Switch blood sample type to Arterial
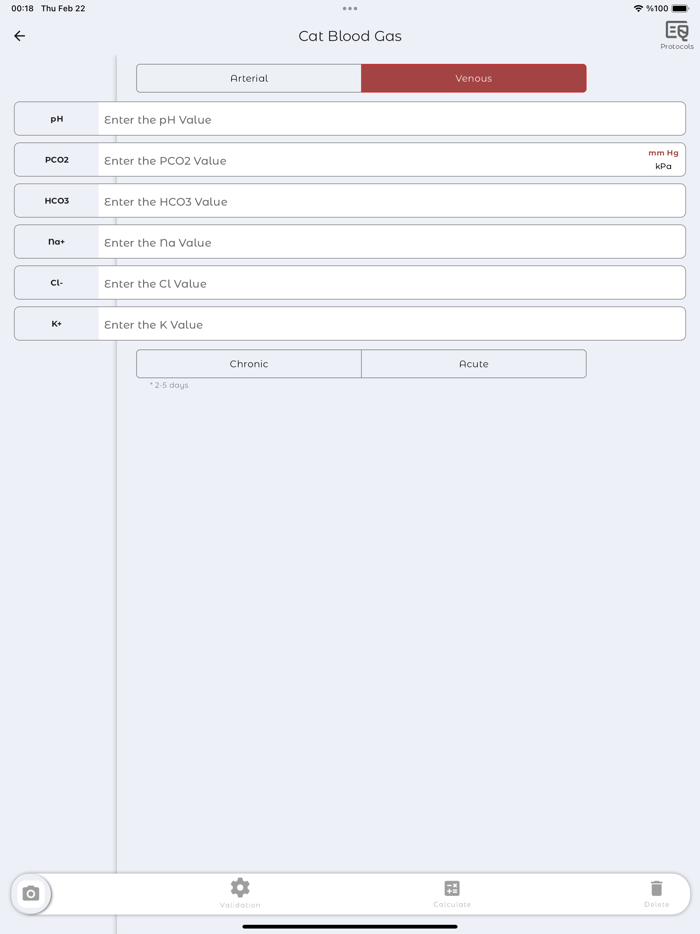This screenshot has height=934, width=700. pos(248,78)
